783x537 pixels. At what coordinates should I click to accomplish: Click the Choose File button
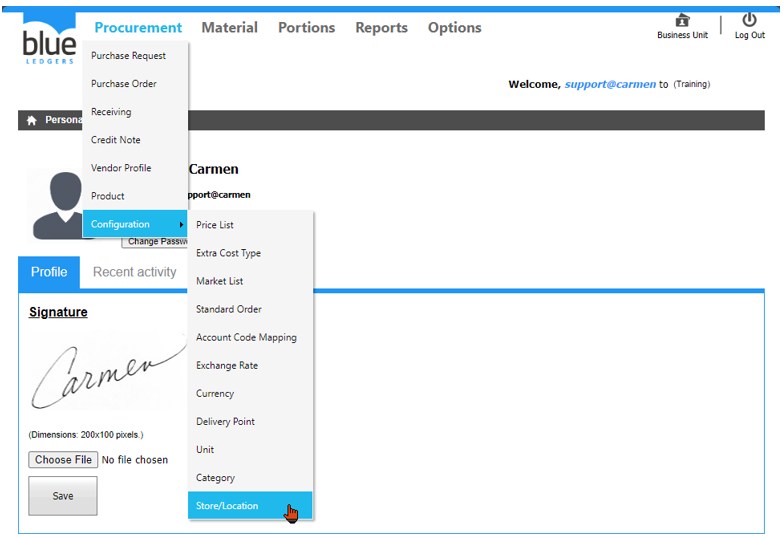63,460
